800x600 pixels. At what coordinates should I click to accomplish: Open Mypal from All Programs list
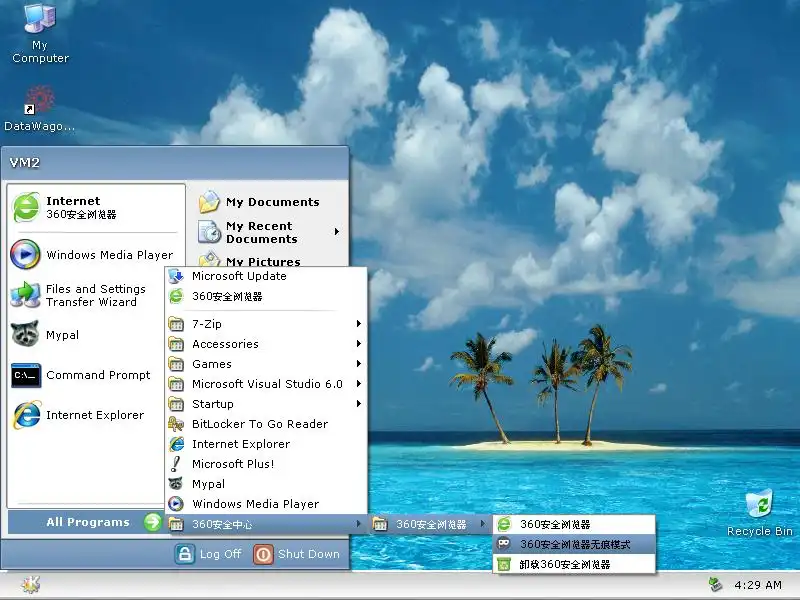coord(266,484)
